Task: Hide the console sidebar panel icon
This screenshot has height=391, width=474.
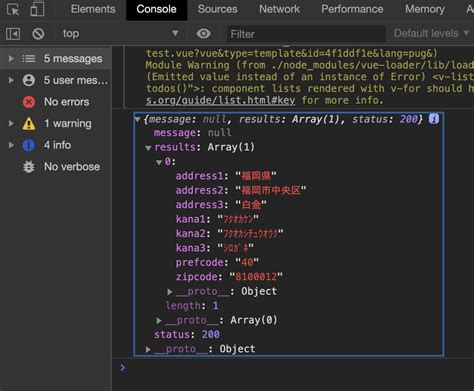Action: (x=13, y=34)
